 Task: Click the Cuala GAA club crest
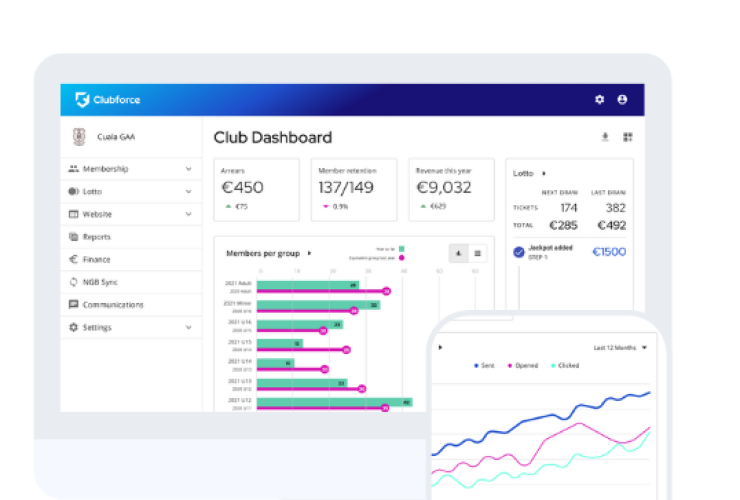pos(79,137)
